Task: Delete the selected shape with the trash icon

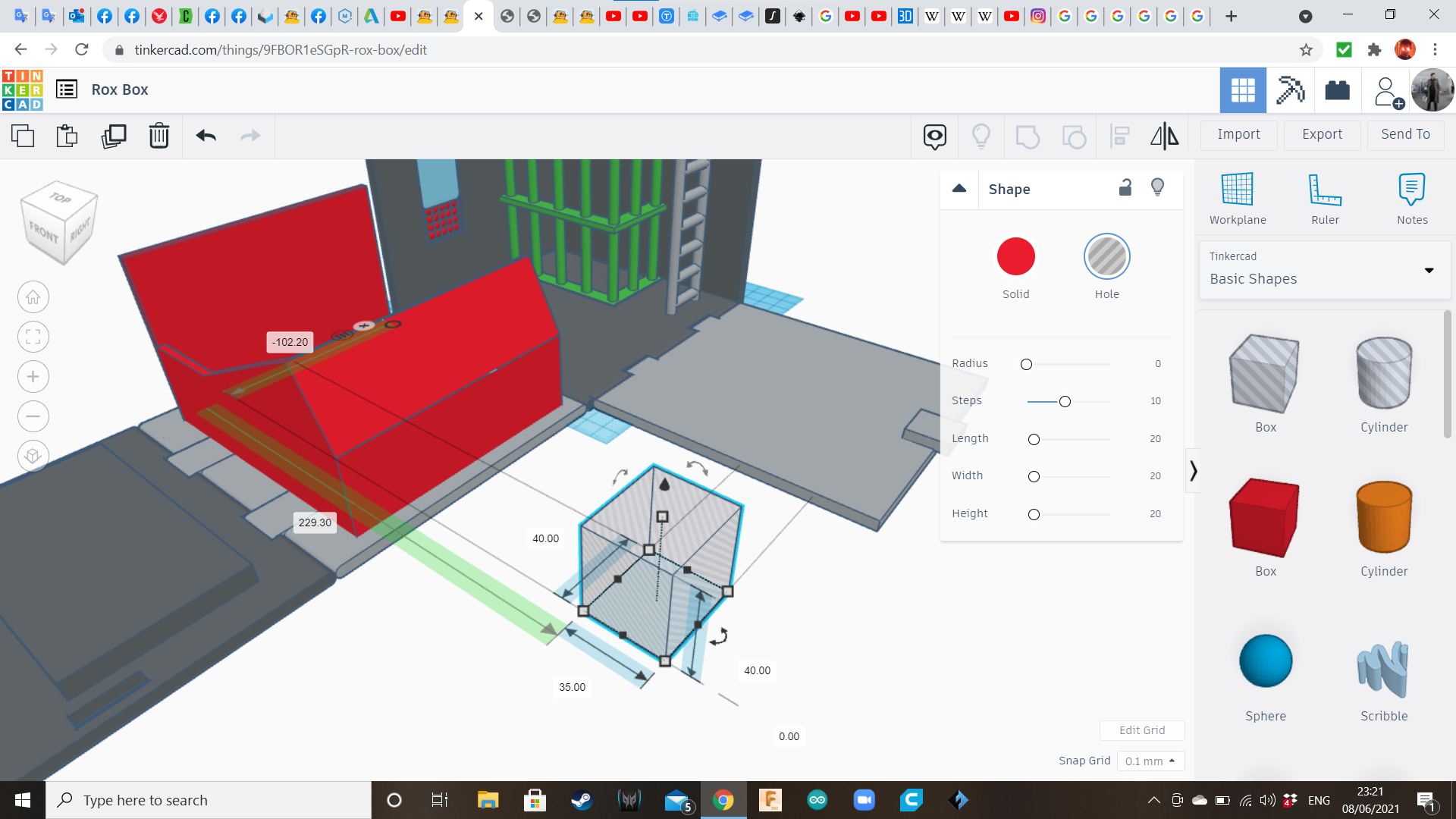Action: (159, 136)
